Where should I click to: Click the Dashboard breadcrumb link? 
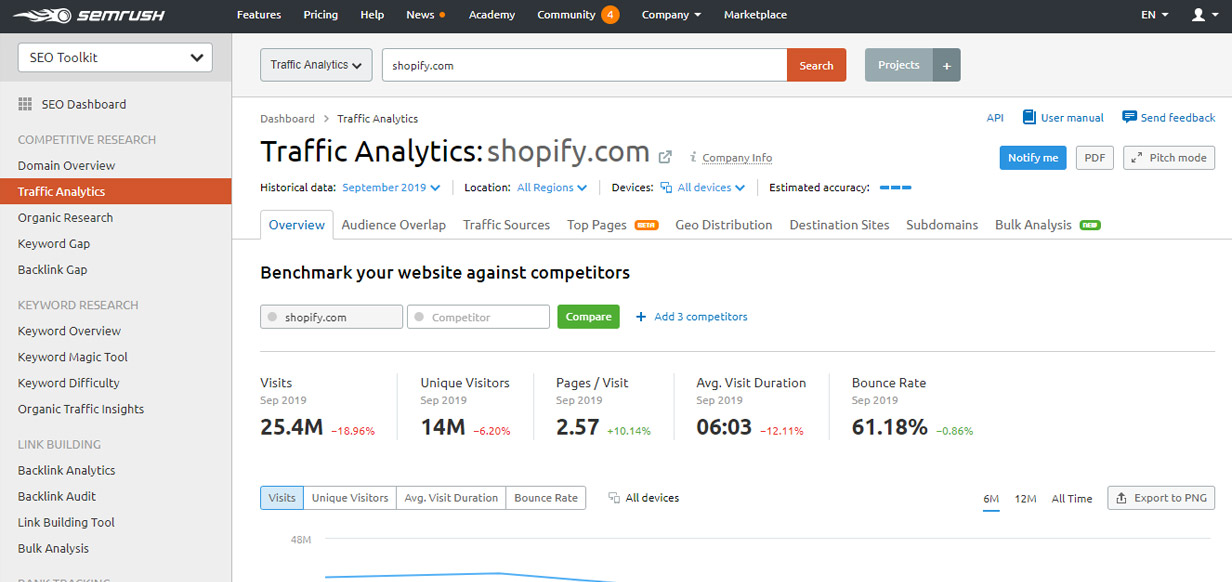[x=287, y=119]
